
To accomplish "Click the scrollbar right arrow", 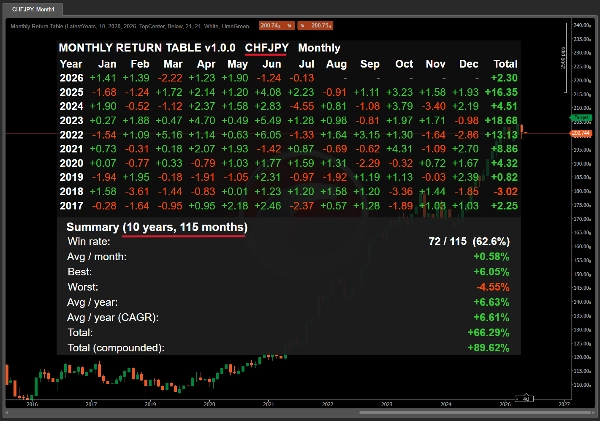I will [594, 413].
